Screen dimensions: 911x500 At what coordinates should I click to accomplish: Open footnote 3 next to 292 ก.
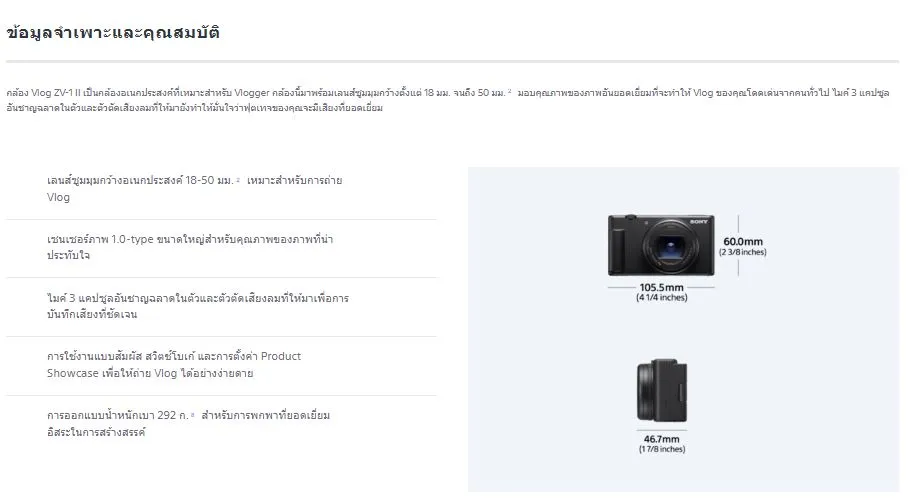point(192,414)
